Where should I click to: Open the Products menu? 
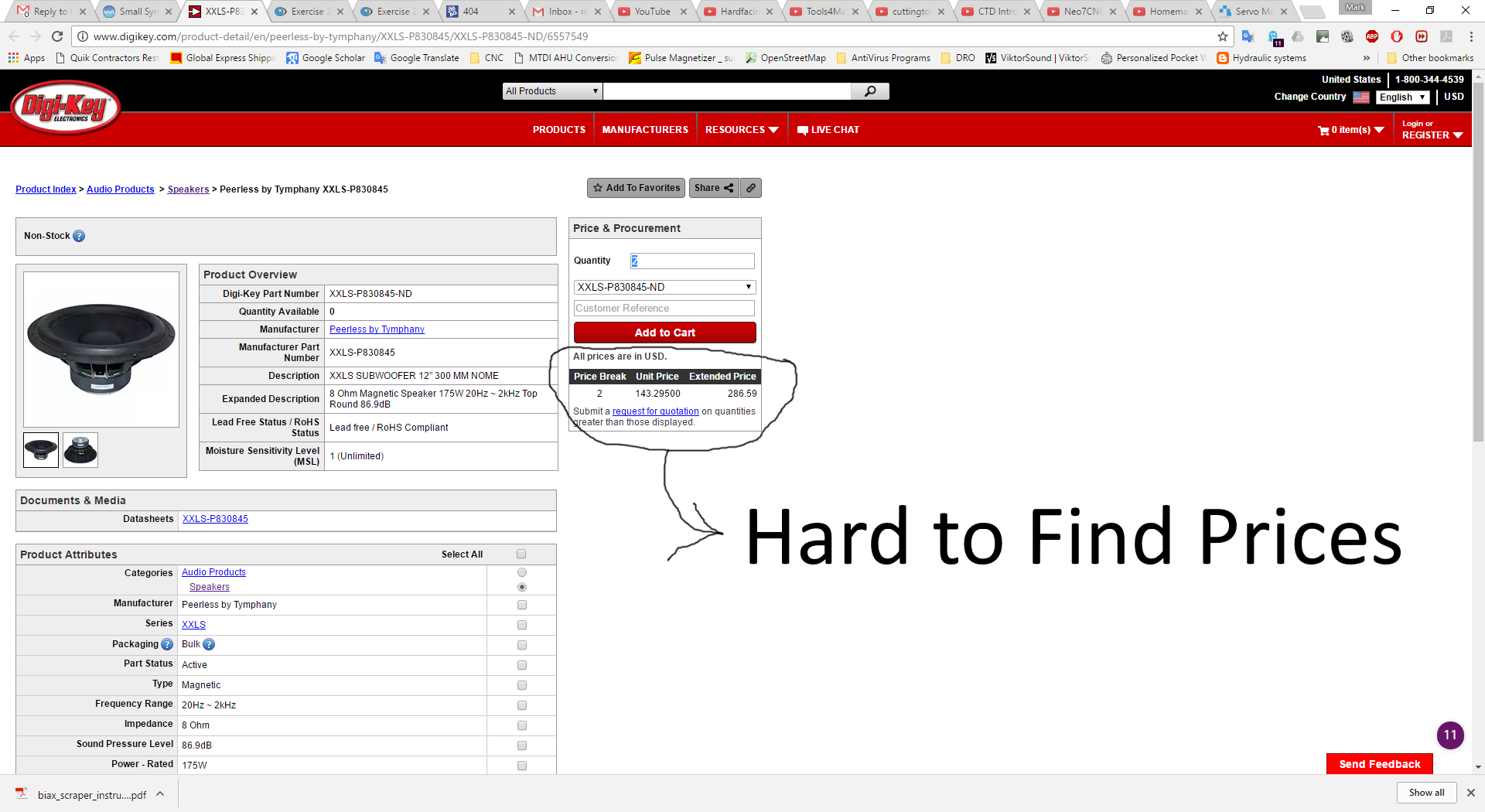(559, 130)
